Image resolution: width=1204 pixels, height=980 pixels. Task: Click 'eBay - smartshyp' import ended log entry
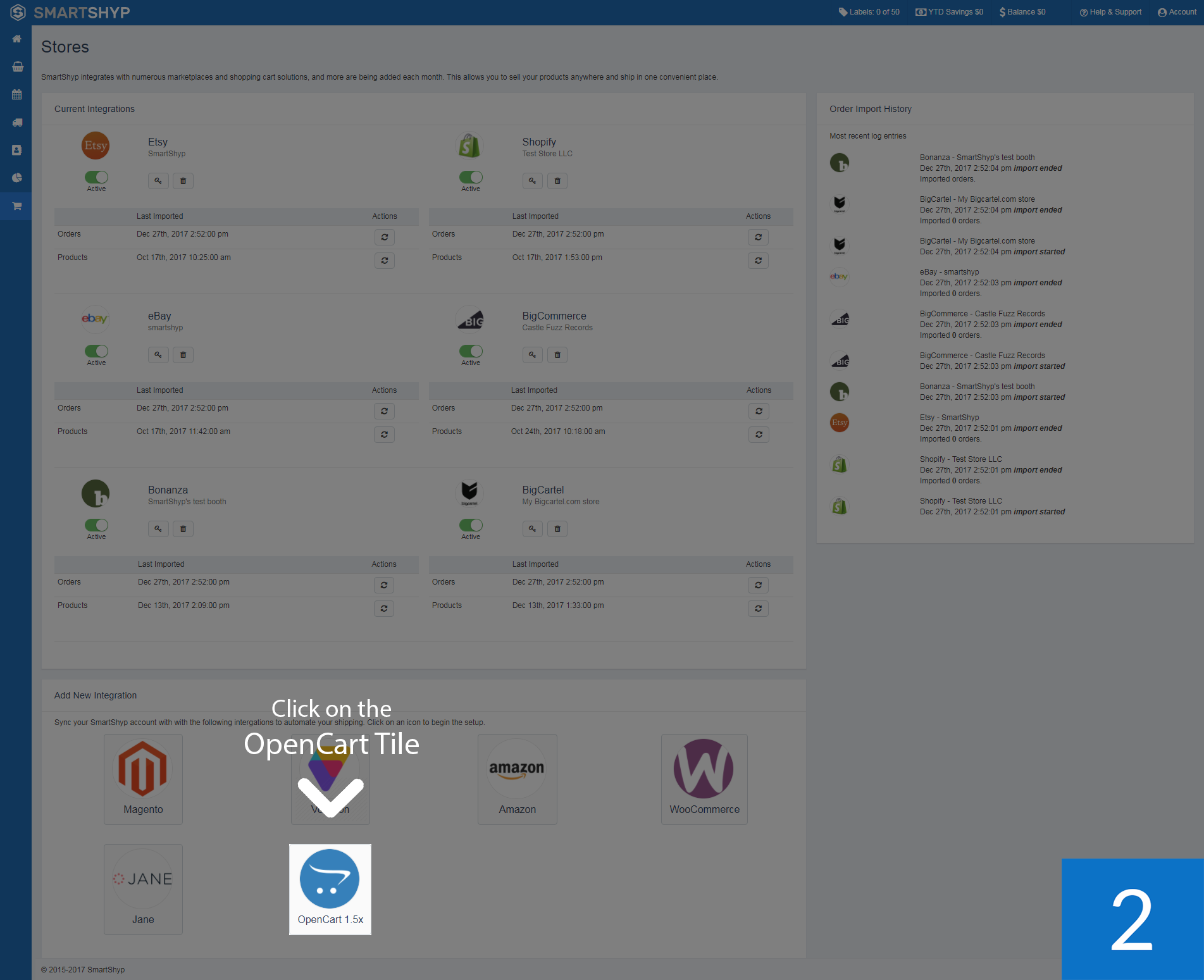991,283
